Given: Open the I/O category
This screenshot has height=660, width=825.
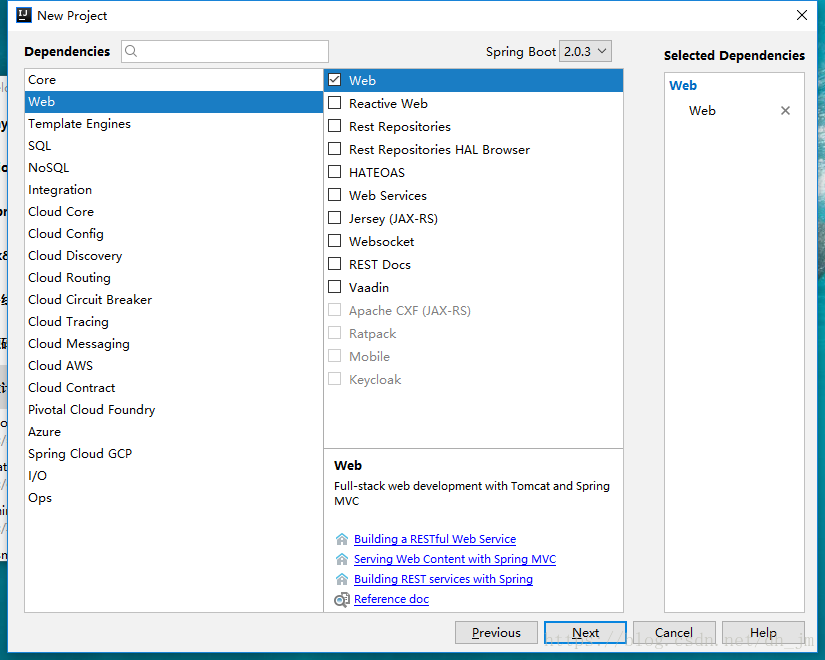Looking at the screenshot, I should coord(174,476).
